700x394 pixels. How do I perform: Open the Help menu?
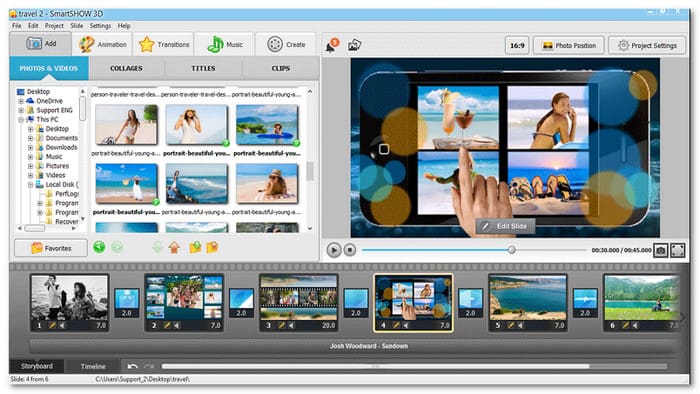pyautogui.click(x=124, y=26)
